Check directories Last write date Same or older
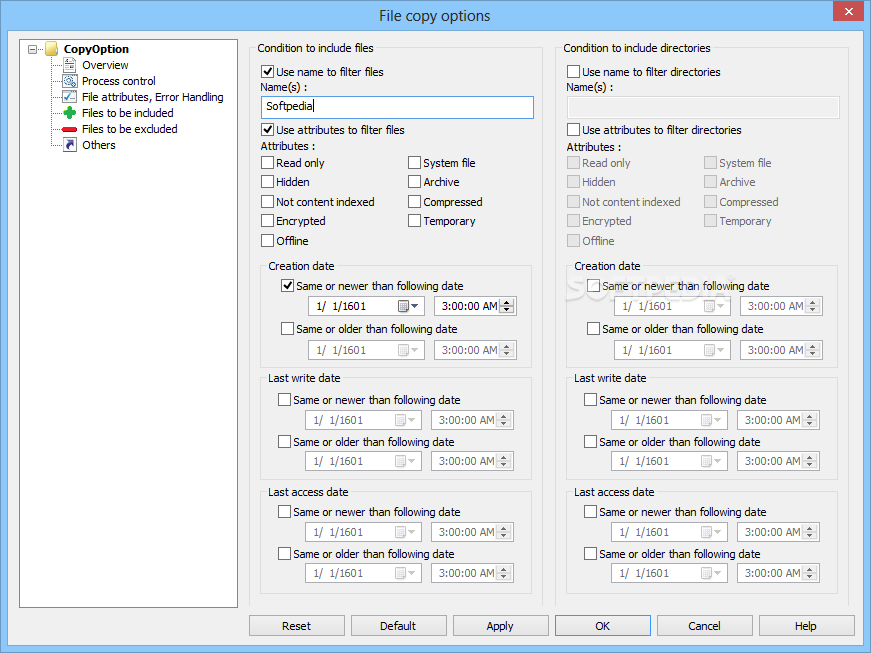This screenshot has height=653, width=871. pos(590,442)
